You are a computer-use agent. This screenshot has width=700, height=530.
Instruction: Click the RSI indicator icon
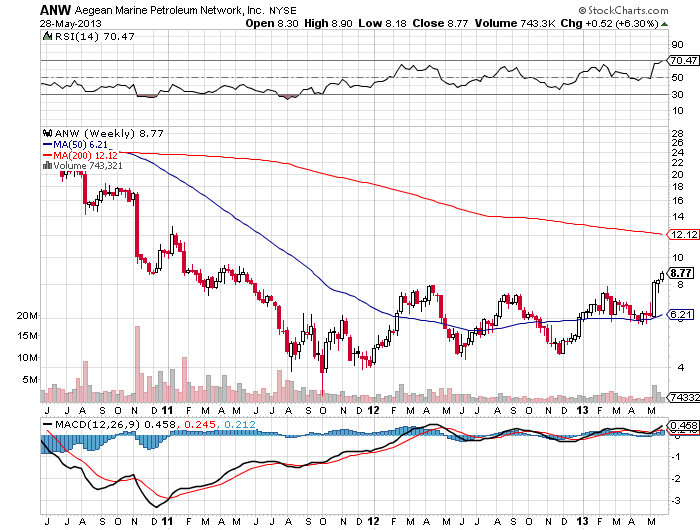(47, 36)
